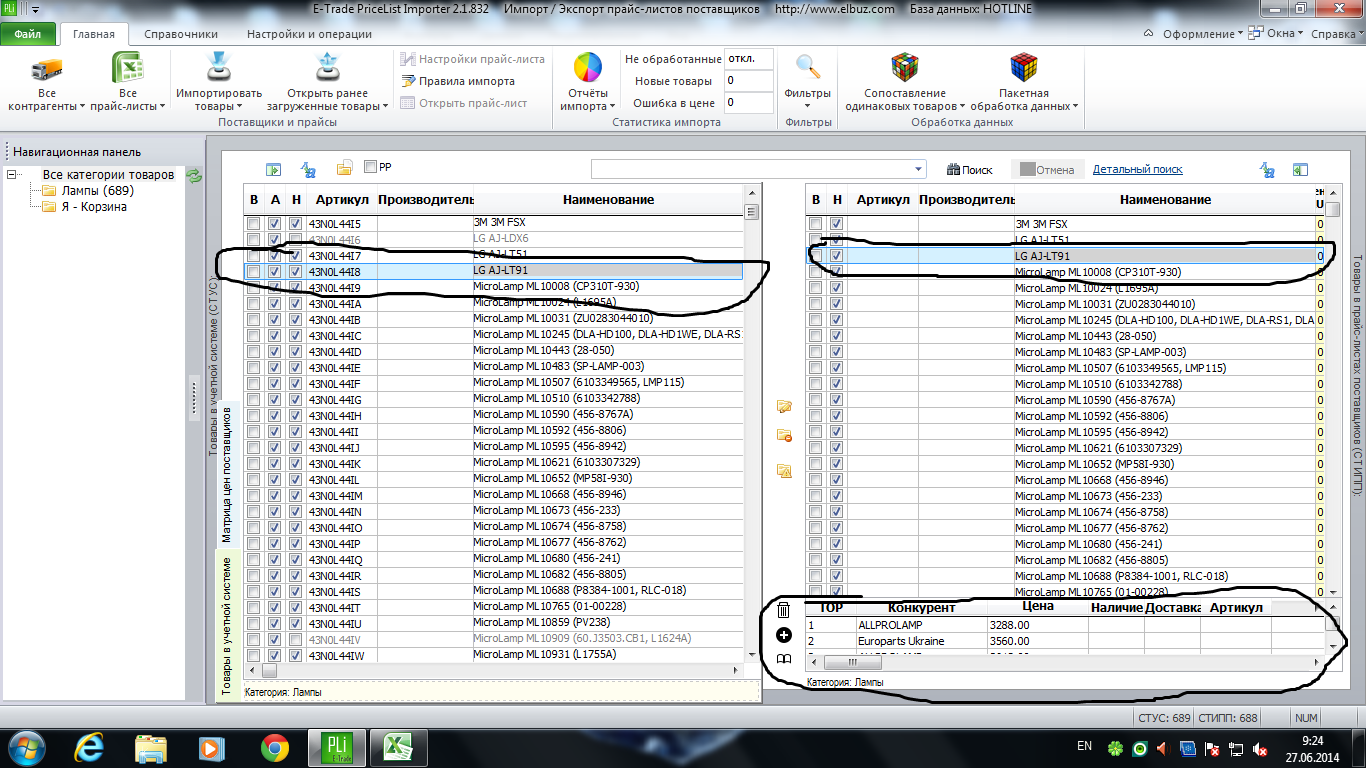Click the green export icon above the supplier price-list table
This screenshot has height=768, width=1366.
pos(1300,170)
